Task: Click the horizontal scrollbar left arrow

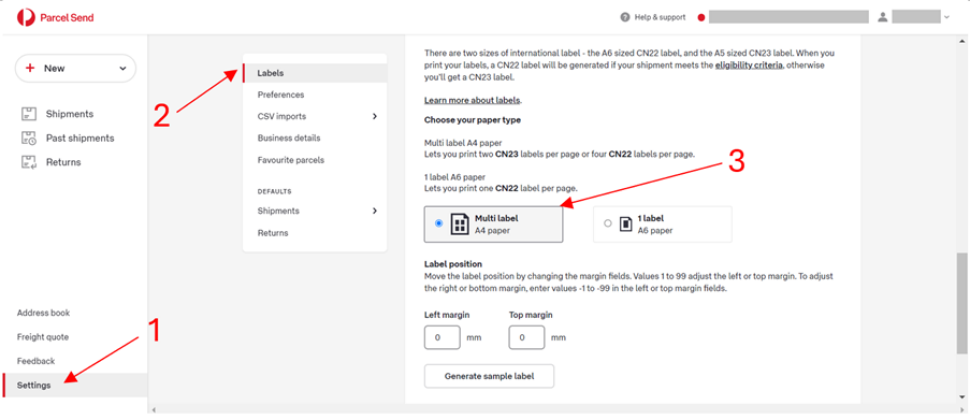Action: click(x=153, y=409)
